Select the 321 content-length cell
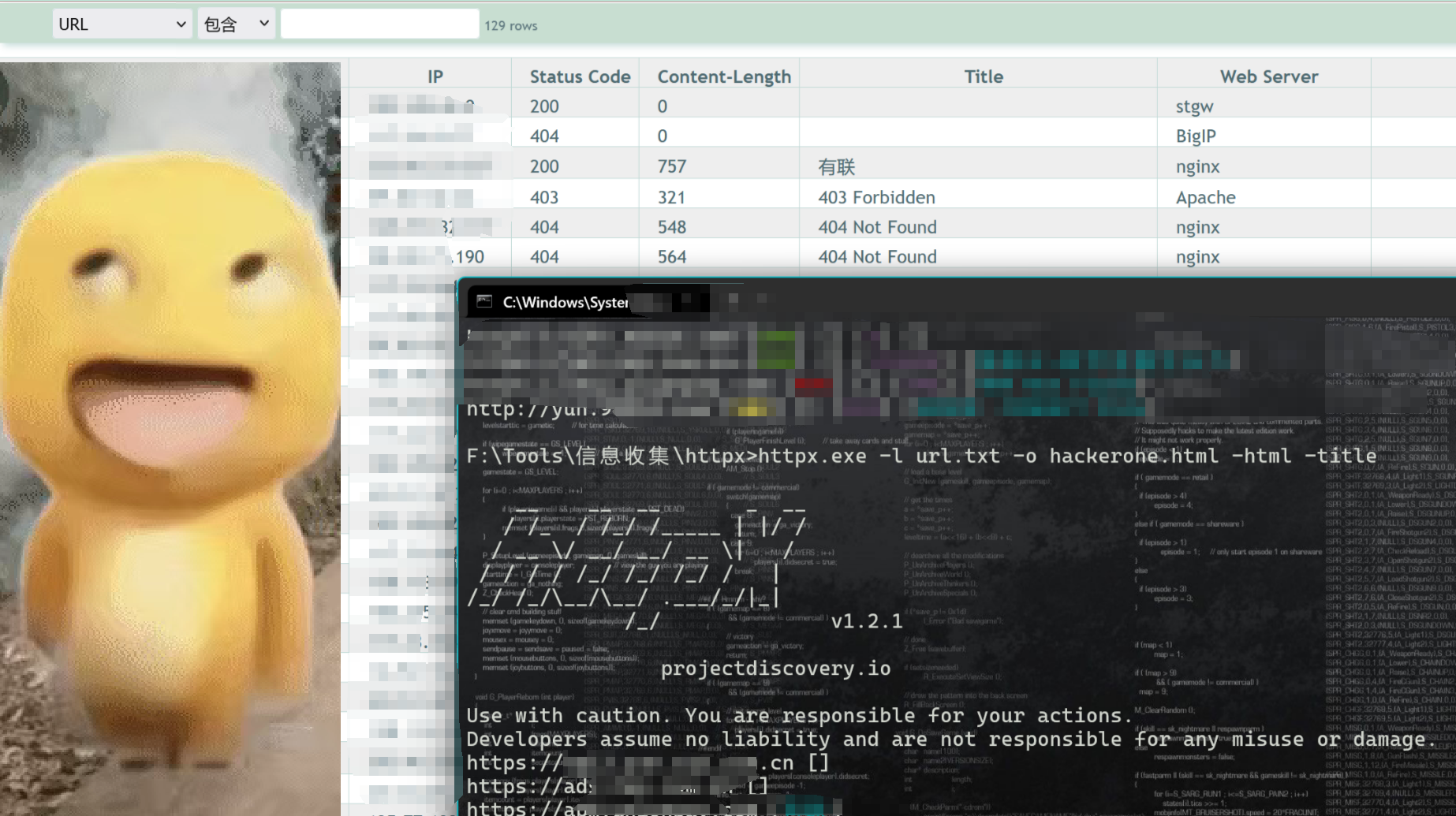Image resolution: width=1456 pixels, height=816 pixels. [672, 197]
